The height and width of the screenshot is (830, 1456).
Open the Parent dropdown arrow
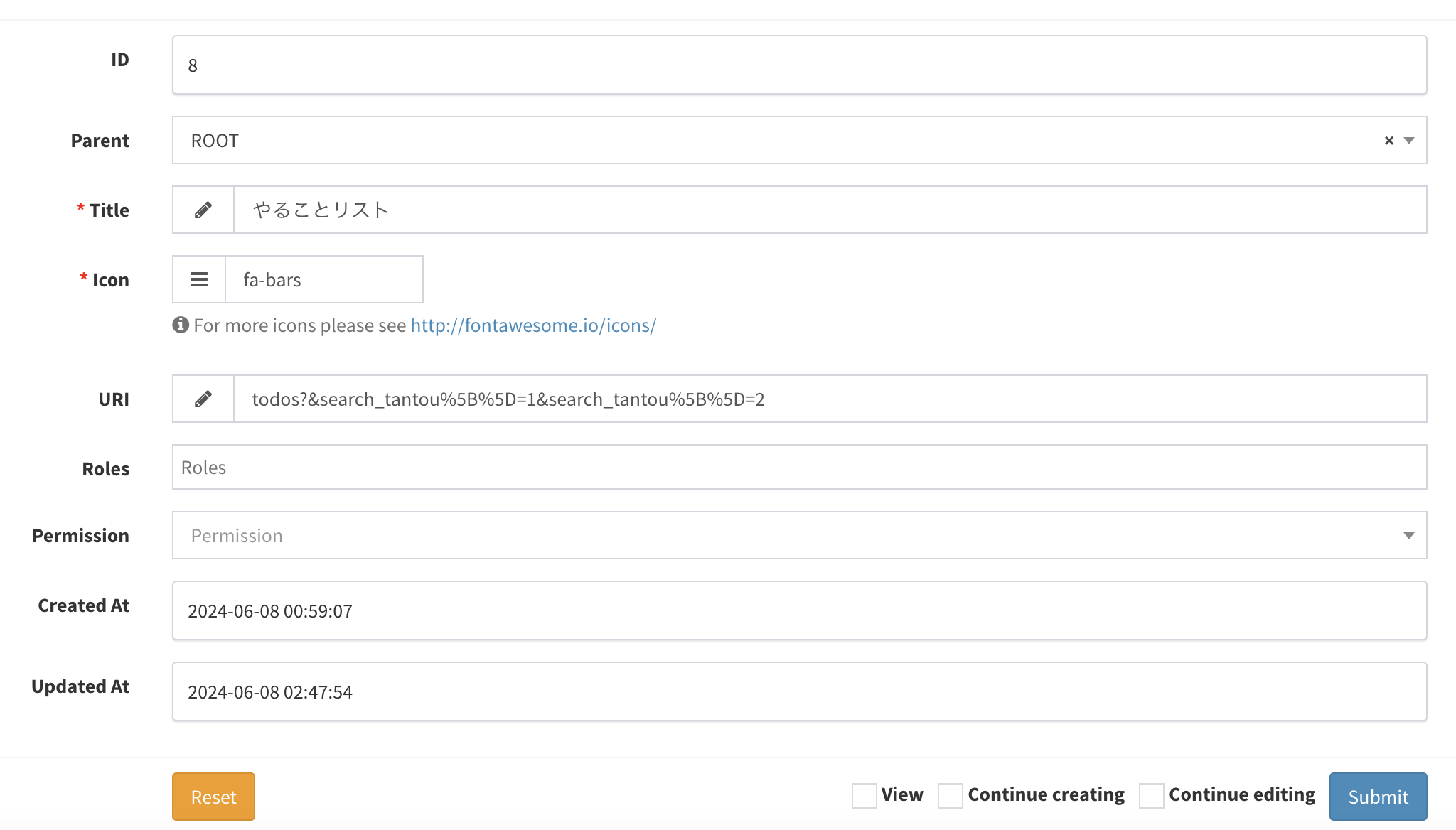click(1409, 141)
